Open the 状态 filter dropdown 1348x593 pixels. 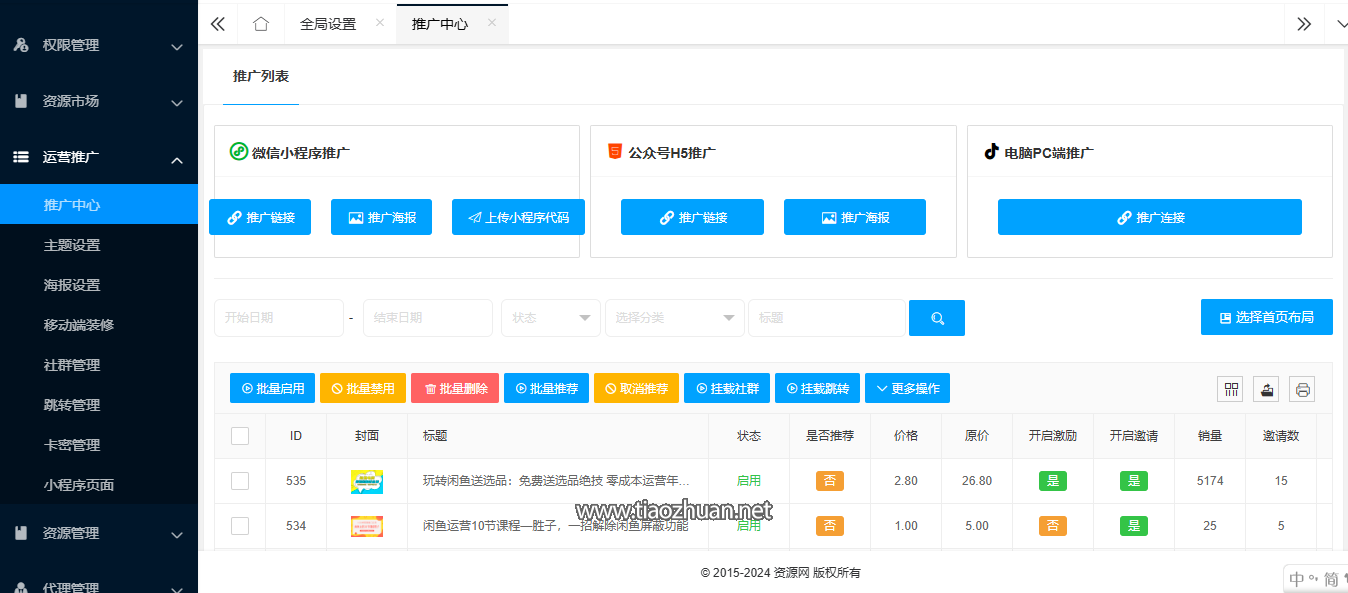[550, 318]
